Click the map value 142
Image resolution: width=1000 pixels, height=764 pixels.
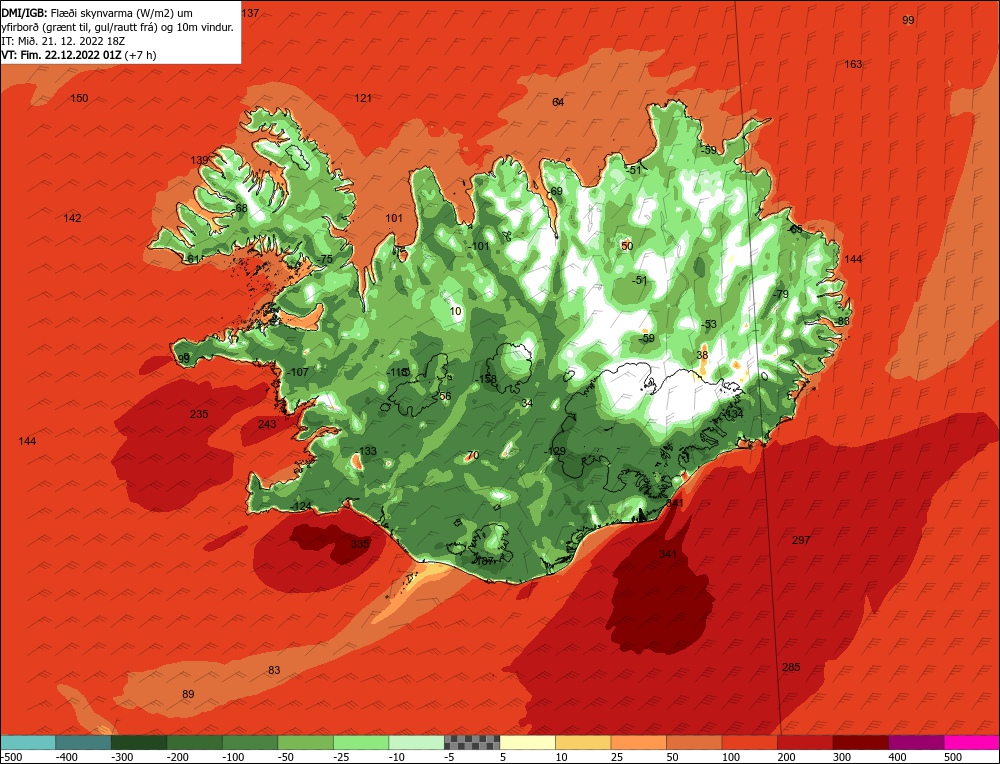[73, 218]
